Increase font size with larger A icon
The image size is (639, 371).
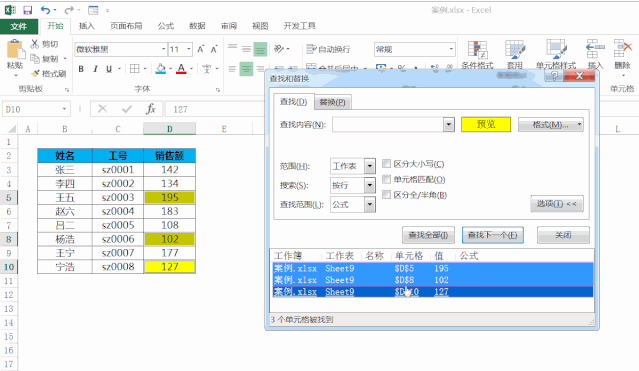tap(201, 49)
